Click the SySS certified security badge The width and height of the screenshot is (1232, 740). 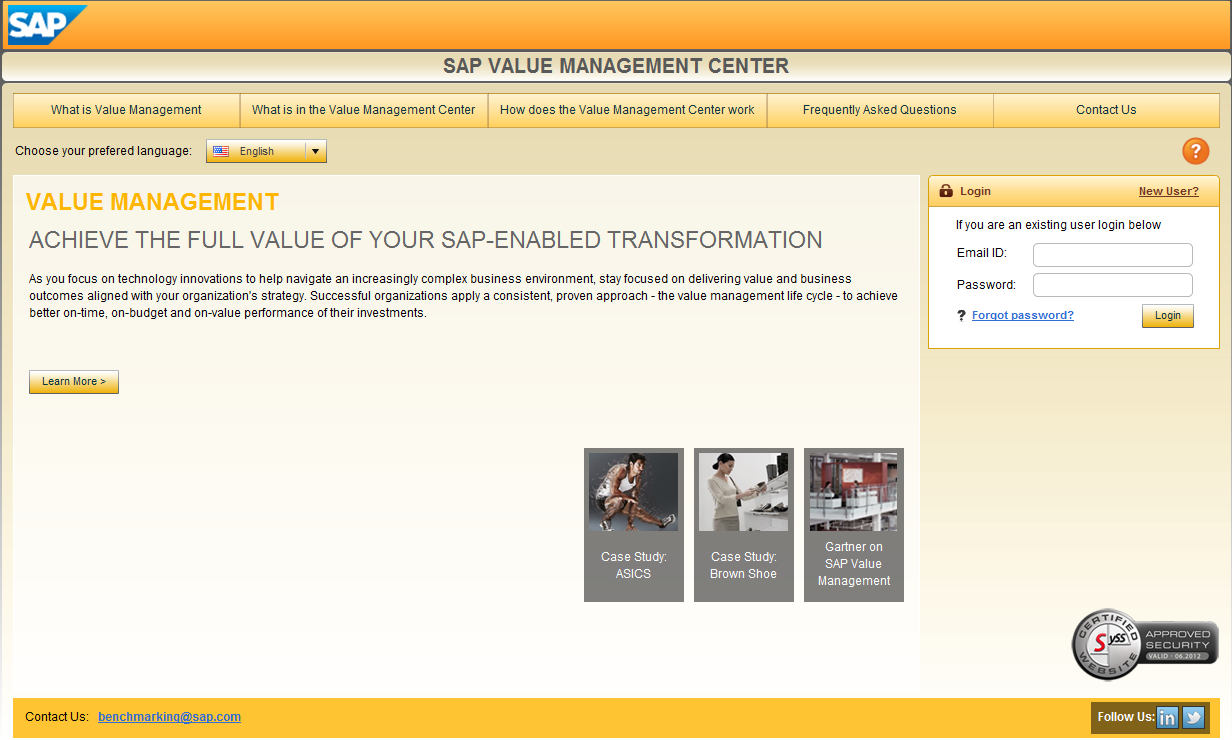(x=1145, y=644)
